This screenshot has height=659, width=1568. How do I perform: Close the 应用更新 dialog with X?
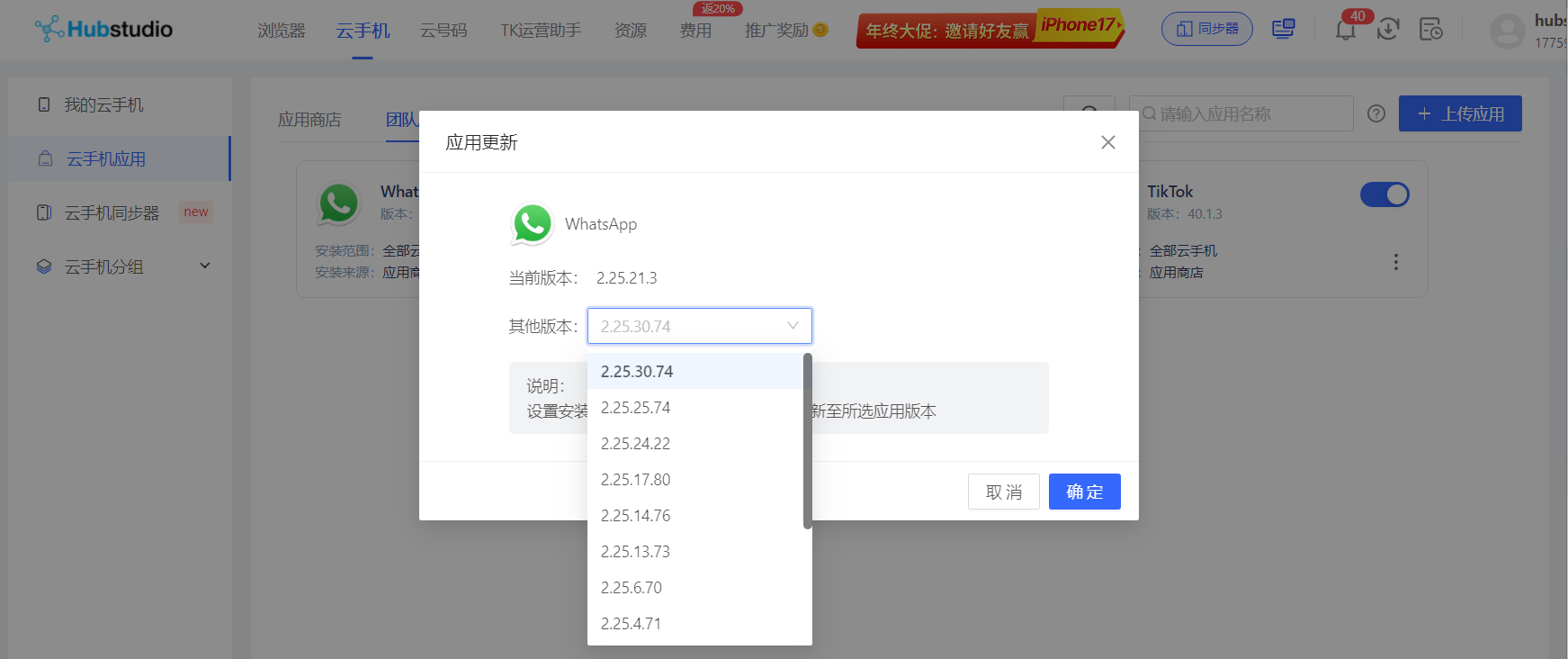click(1108, 142)
